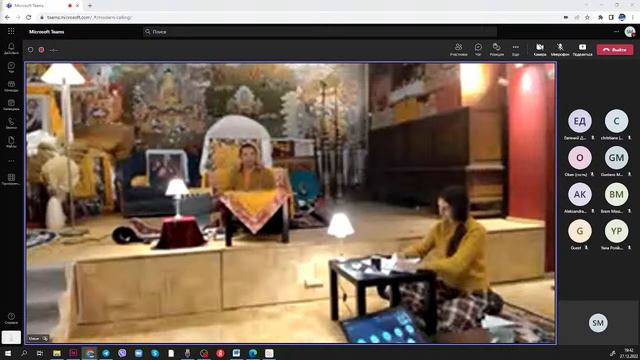Open Share content tray
The image size is (640, 360).
[x=582, y=49]
